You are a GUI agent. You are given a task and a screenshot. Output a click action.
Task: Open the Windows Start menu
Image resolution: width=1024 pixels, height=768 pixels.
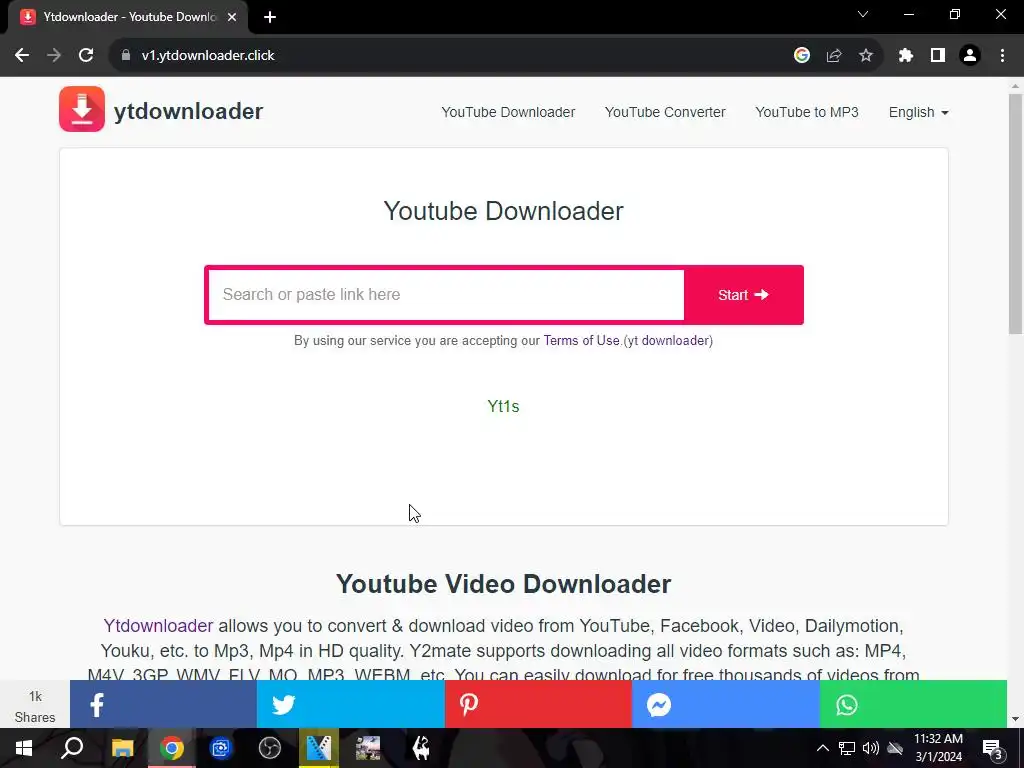pos(24,748)
